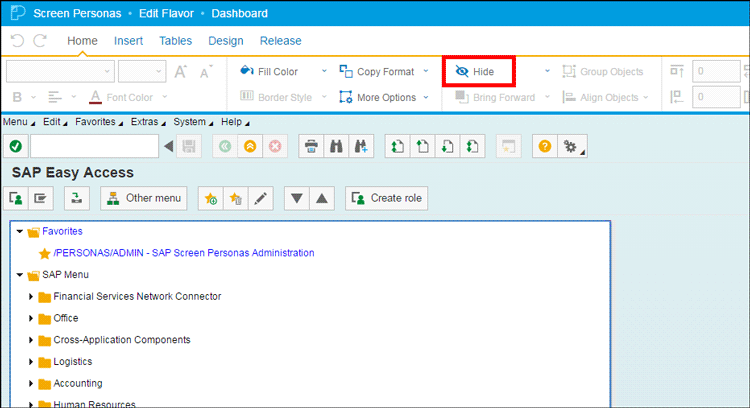Click the Change Favorites pencil icon
Viewport: 750px width, 408px height.
(x=260, y=198)
